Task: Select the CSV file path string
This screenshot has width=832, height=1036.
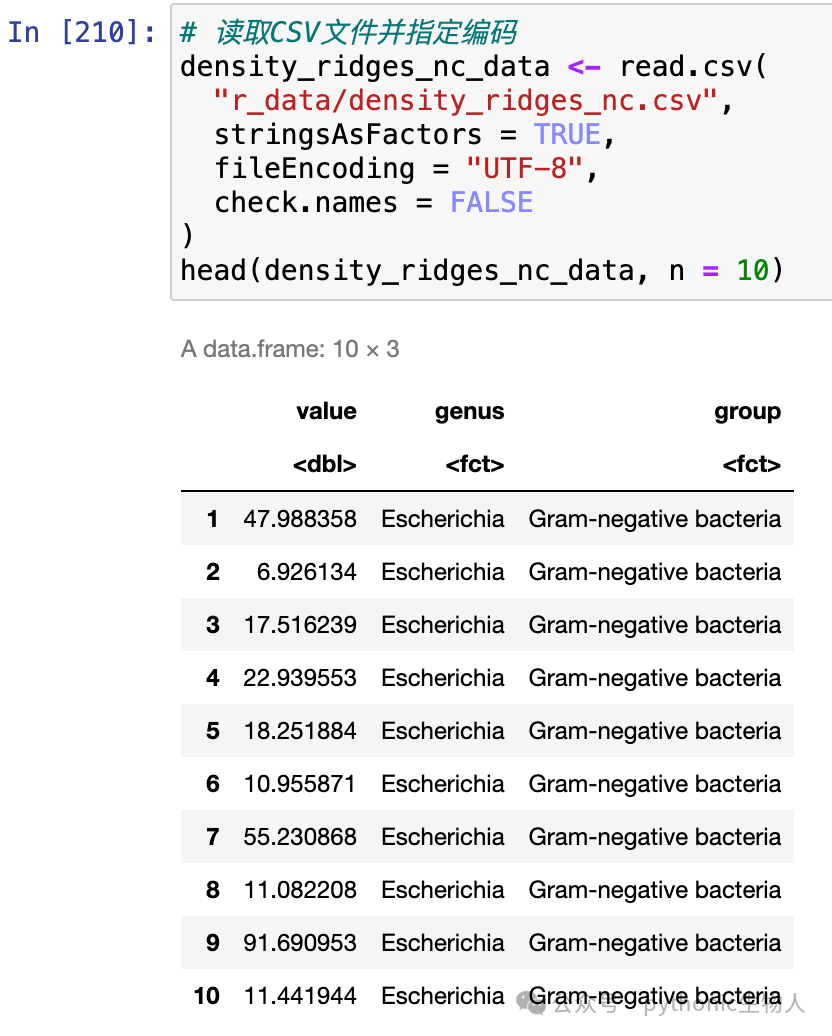Action: (465, 101)
